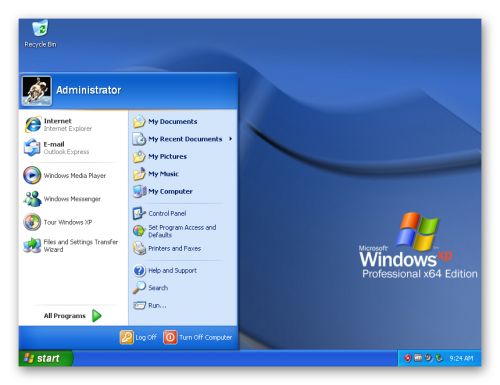The height and width of the screenshot is (385, 500).
Task: Click the start button on the taskbar
Action: 46,358
